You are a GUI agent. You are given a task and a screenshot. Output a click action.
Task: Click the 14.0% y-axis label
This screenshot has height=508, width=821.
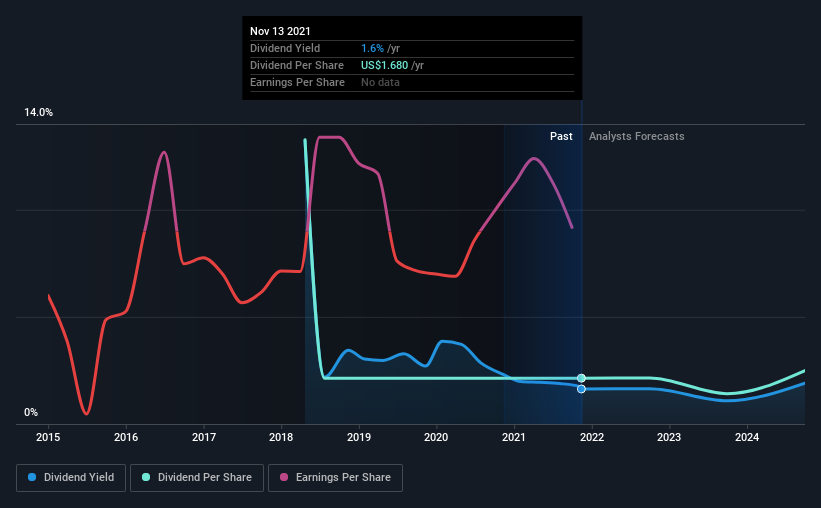pyautogui.click(x=39, y=113)
